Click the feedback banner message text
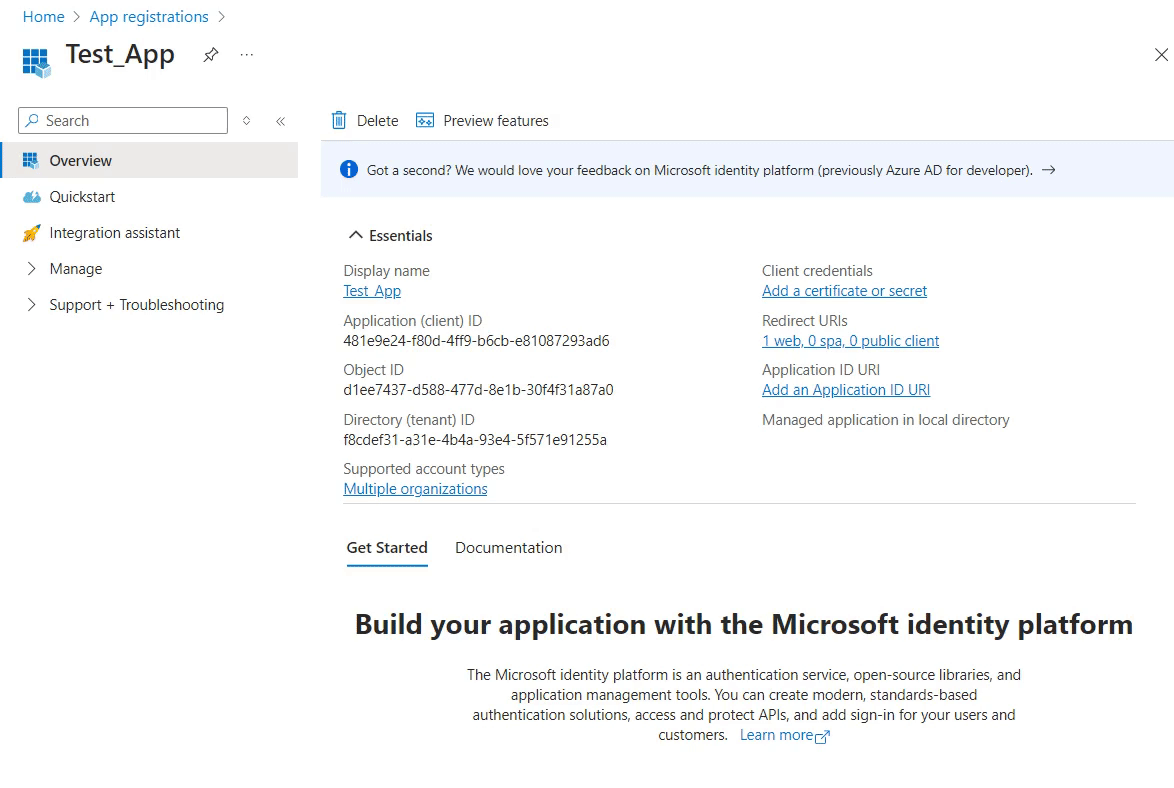The width and height of the screenshot is (1174, 788). [699, 170]
